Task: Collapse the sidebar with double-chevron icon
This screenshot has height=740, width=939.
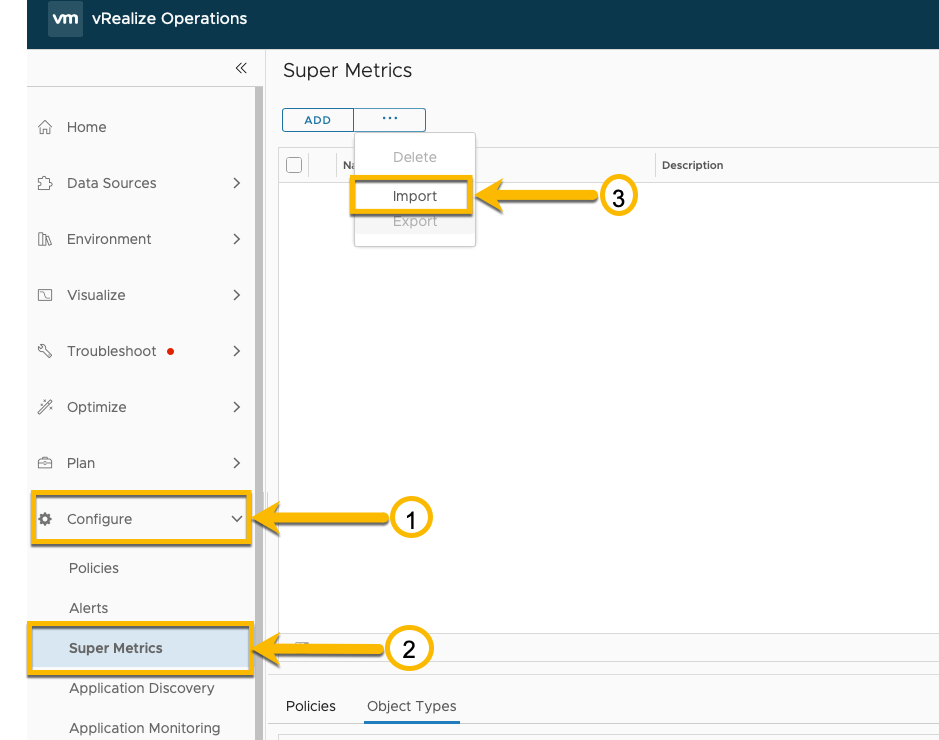Action: 241,68
